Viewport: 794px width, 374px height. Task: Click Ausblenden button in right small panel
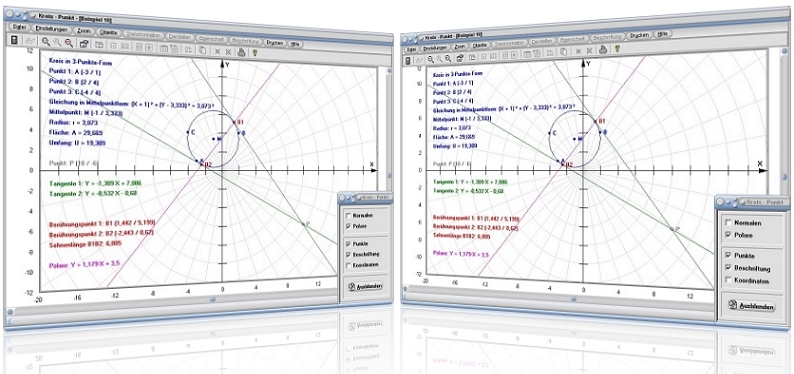click(x=751, y=306)
